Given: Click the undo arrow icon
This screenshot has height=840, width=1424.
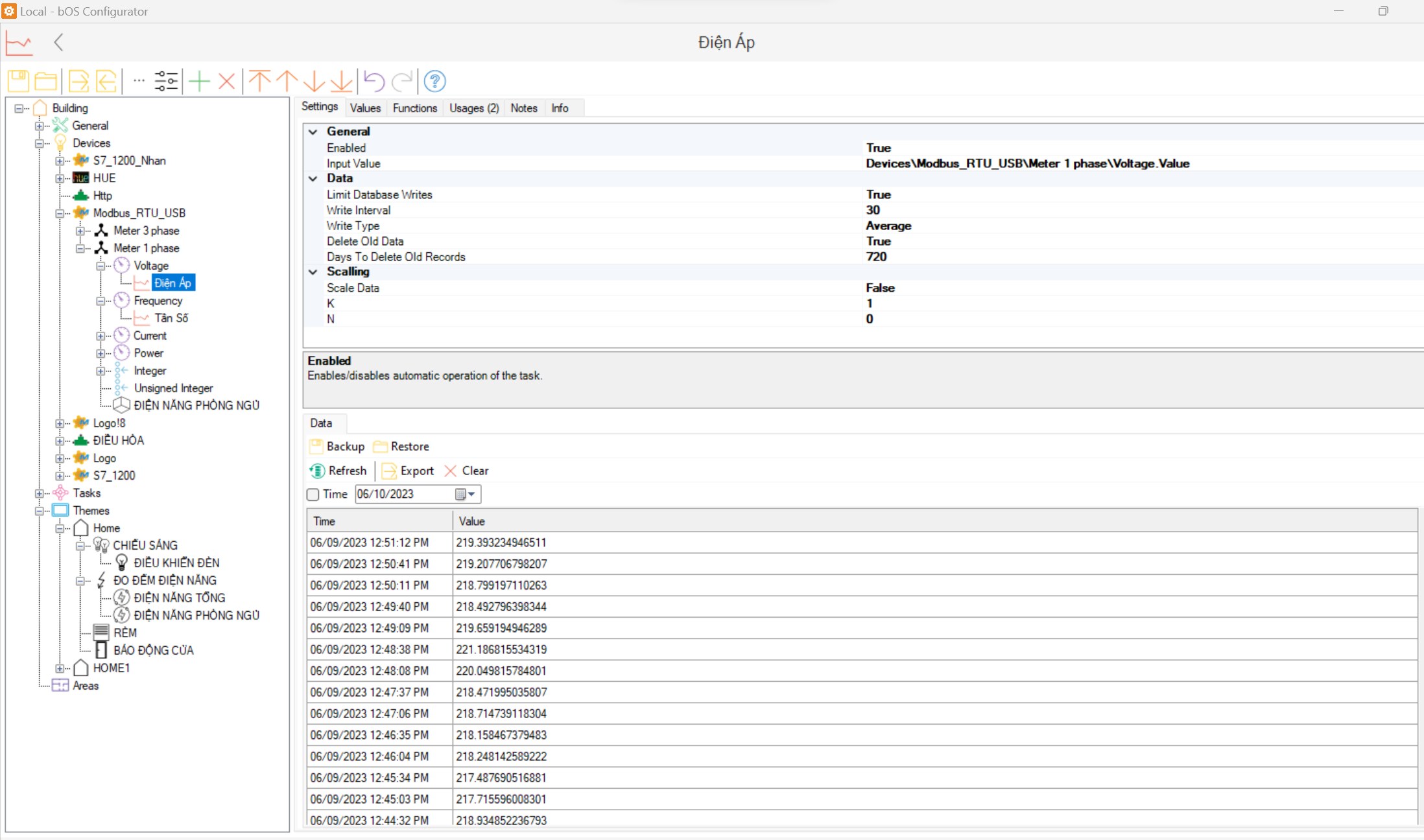Looking at the screenshot, I should (374, 81).
